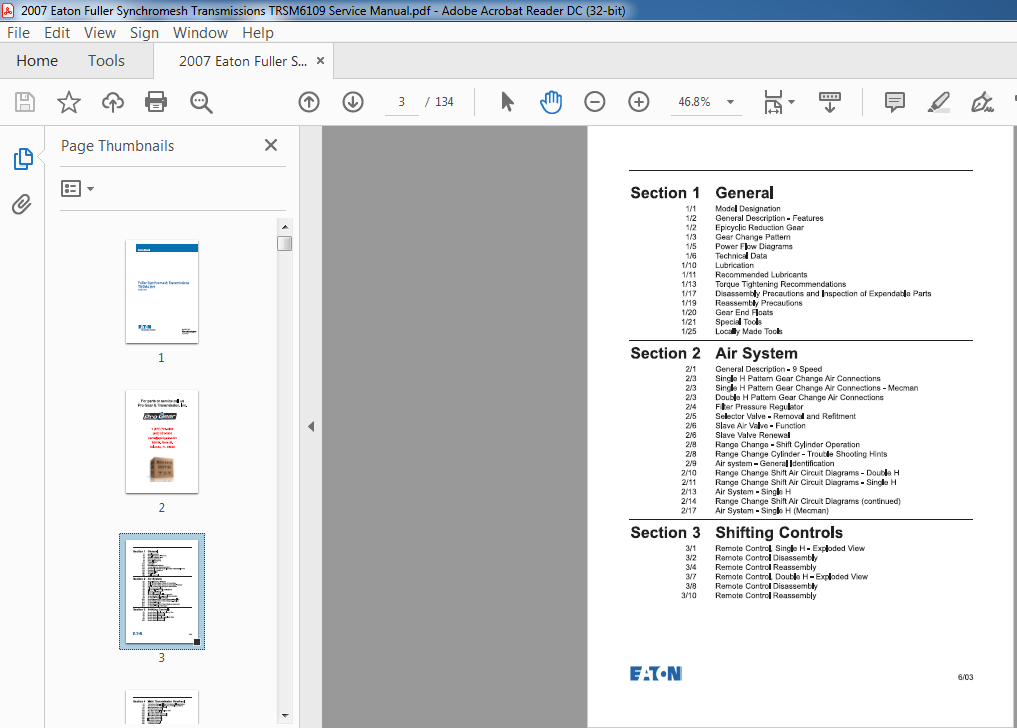Select the arrow Selection tool

coord(507,102)
